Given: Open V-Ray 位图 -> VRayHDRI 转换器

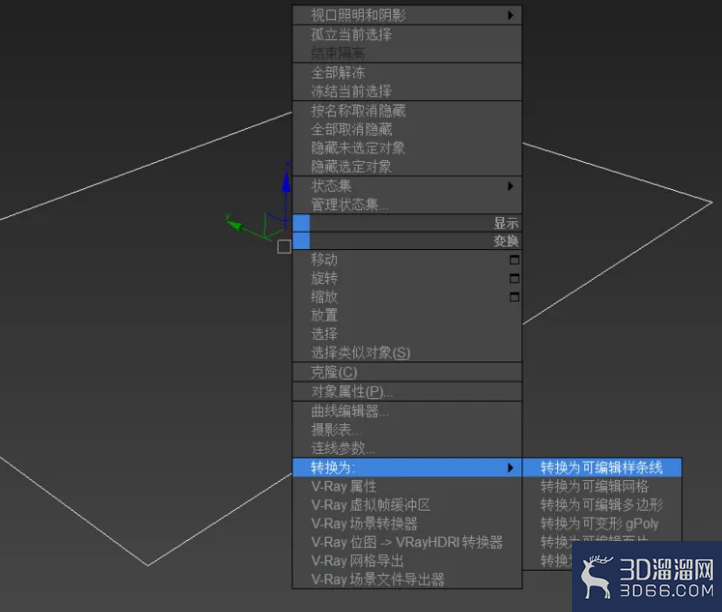Looking at the screenshot, I should point(407,542).
